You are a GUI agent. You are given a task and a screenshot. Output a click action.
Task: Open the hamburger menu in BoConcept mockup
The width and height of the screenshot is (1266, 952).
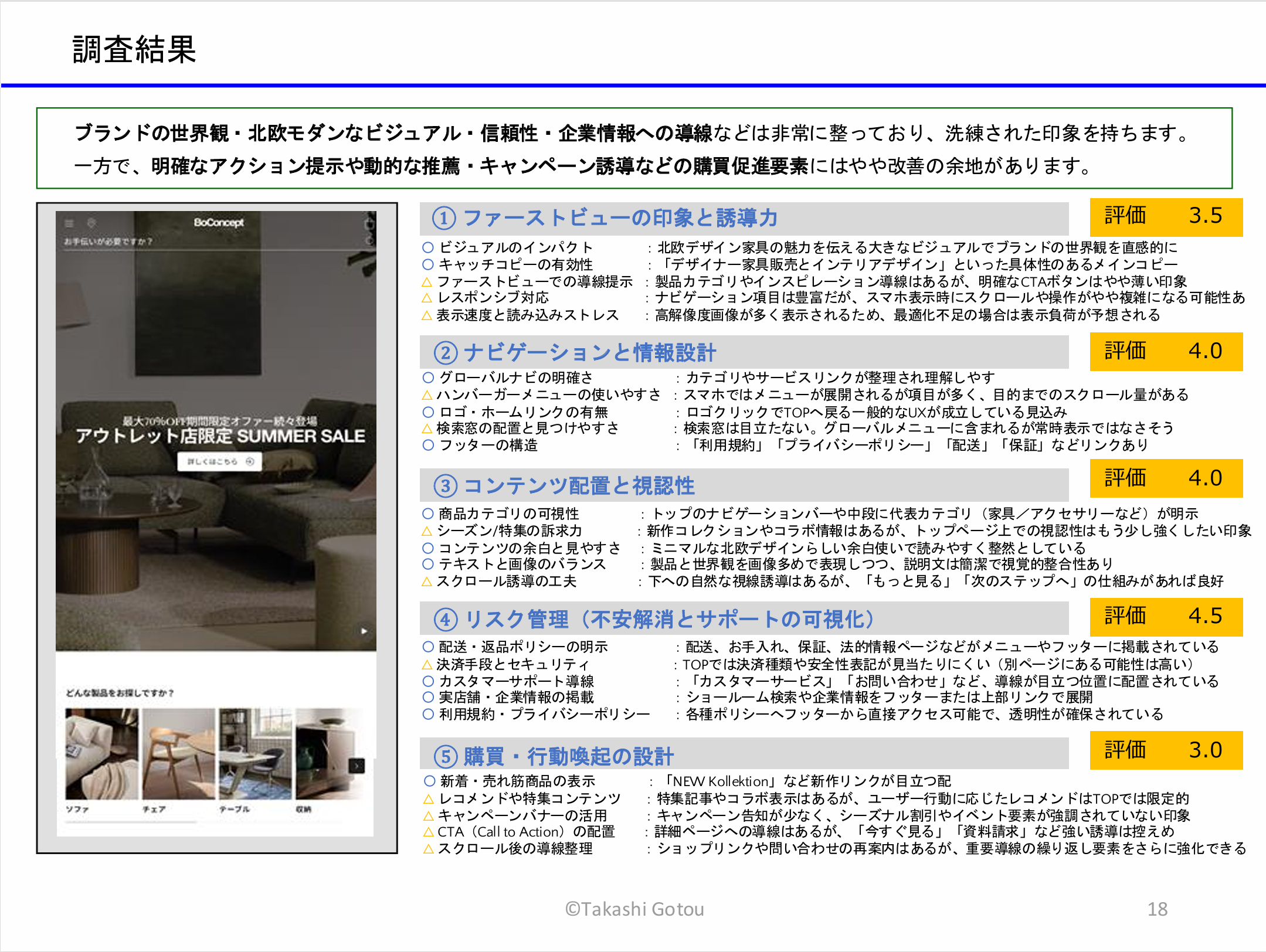point(69,223)
